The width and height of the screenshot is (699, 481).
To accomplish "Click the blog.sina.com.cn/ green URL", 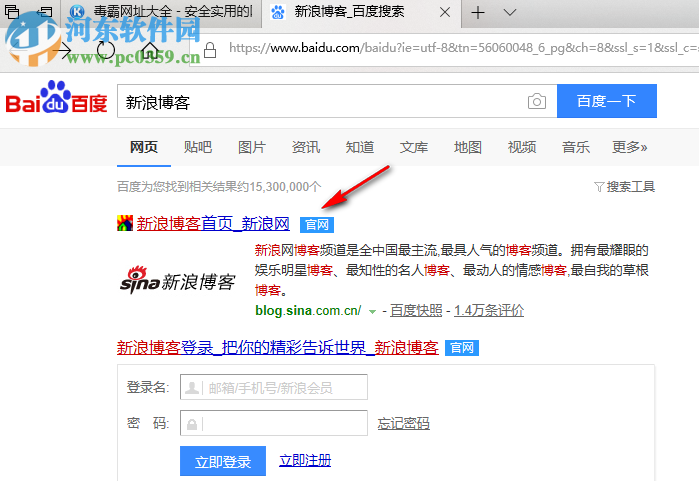I will tap(308, 310).
